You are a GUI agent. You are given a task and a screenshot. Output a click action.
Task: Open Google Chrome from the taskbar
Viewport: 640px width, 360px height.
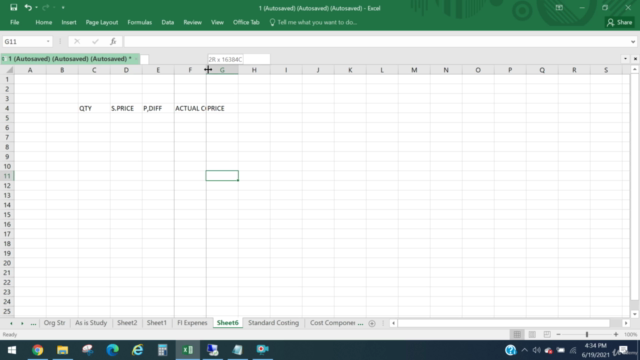pos(38,350)
